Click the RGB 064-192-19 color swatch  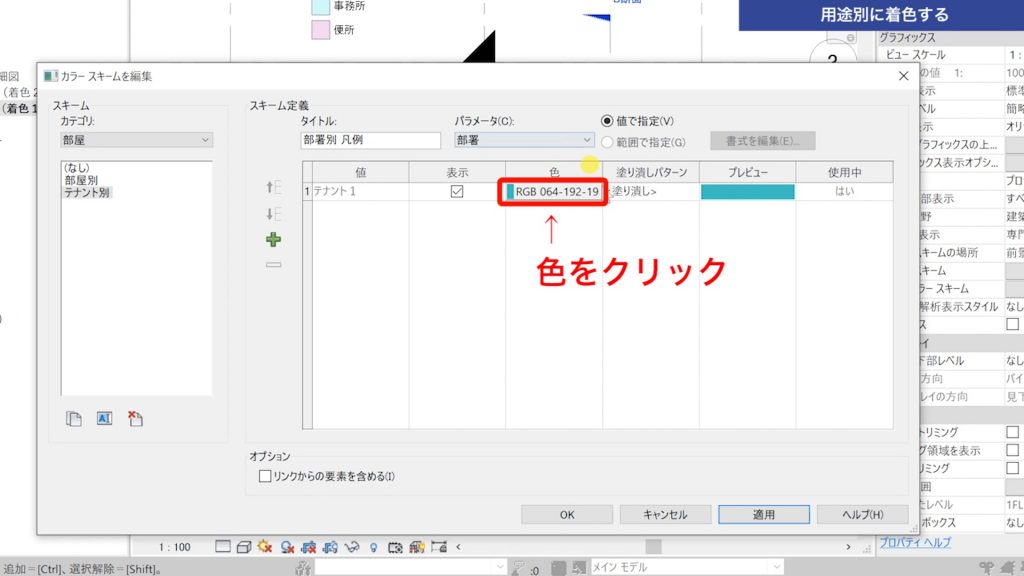click(x=554, y=190)
